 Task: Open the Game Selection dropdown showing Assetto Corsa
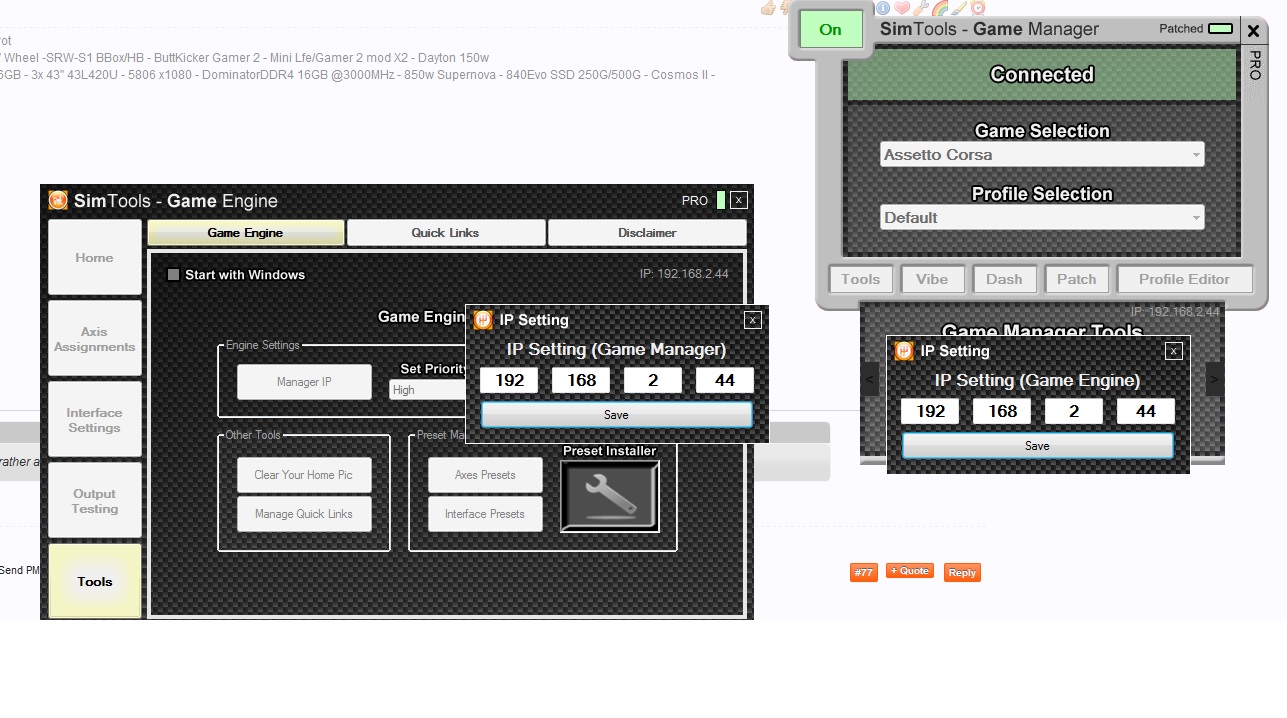coord(1042,155)
